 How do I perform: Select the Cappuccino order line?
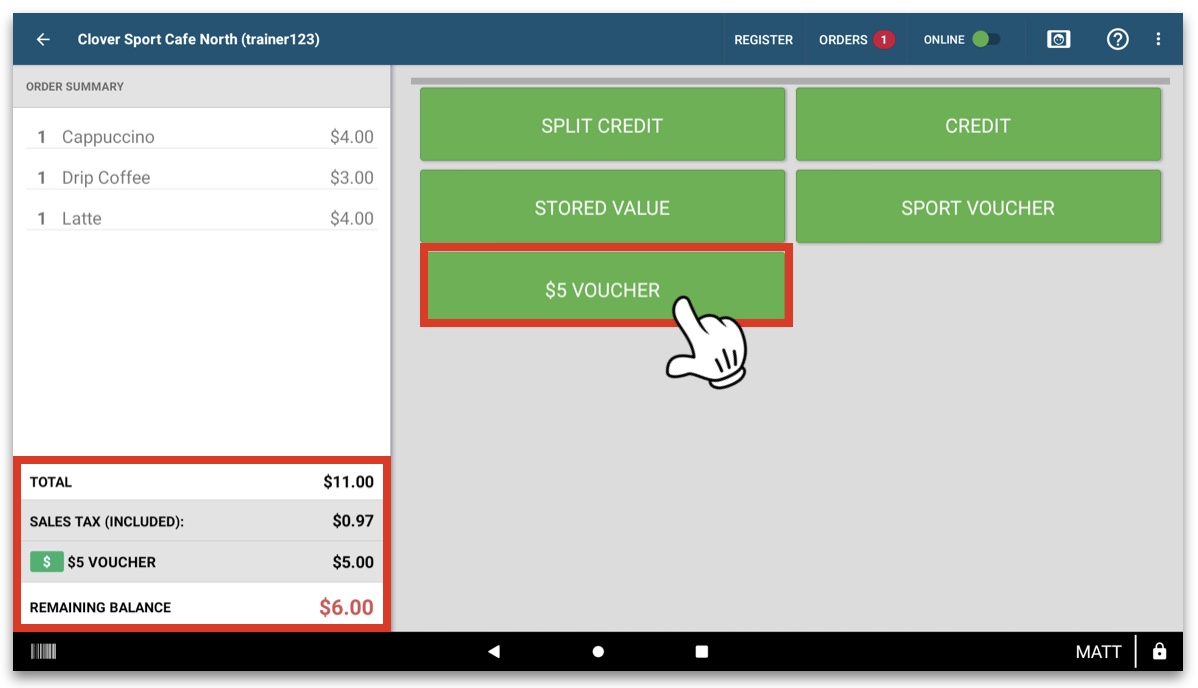(x=202, y=137)
